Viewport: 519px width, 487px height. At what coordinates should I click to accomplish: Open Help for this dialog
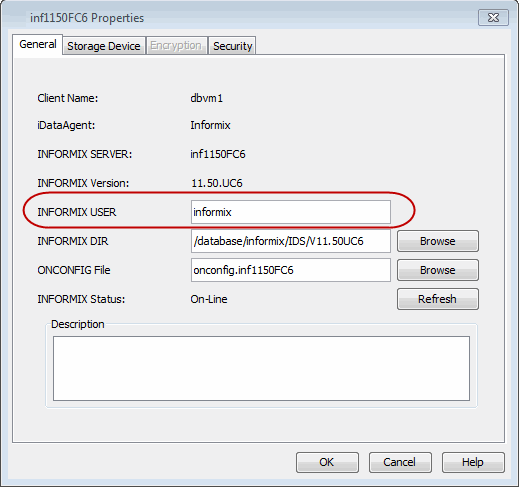tap(473, 462)
